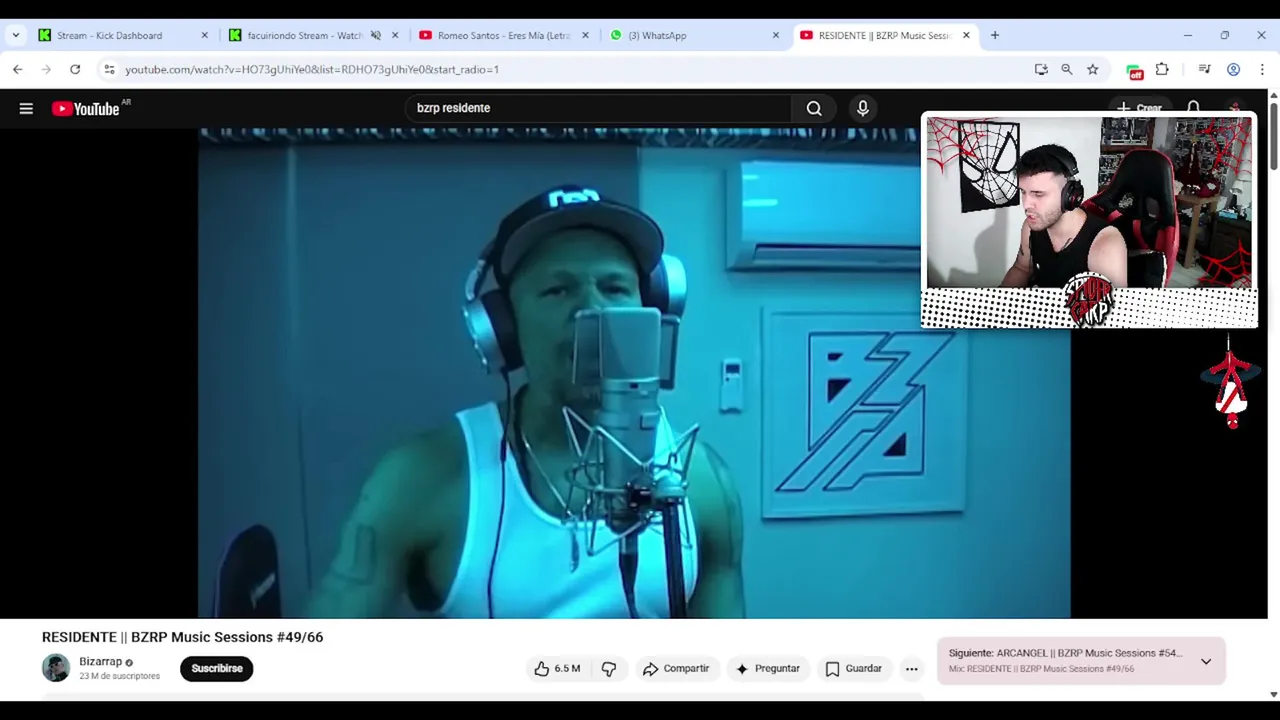1280x720 pixels.
Task: Save video with Guardar
Action: click(x=853, y=669)
